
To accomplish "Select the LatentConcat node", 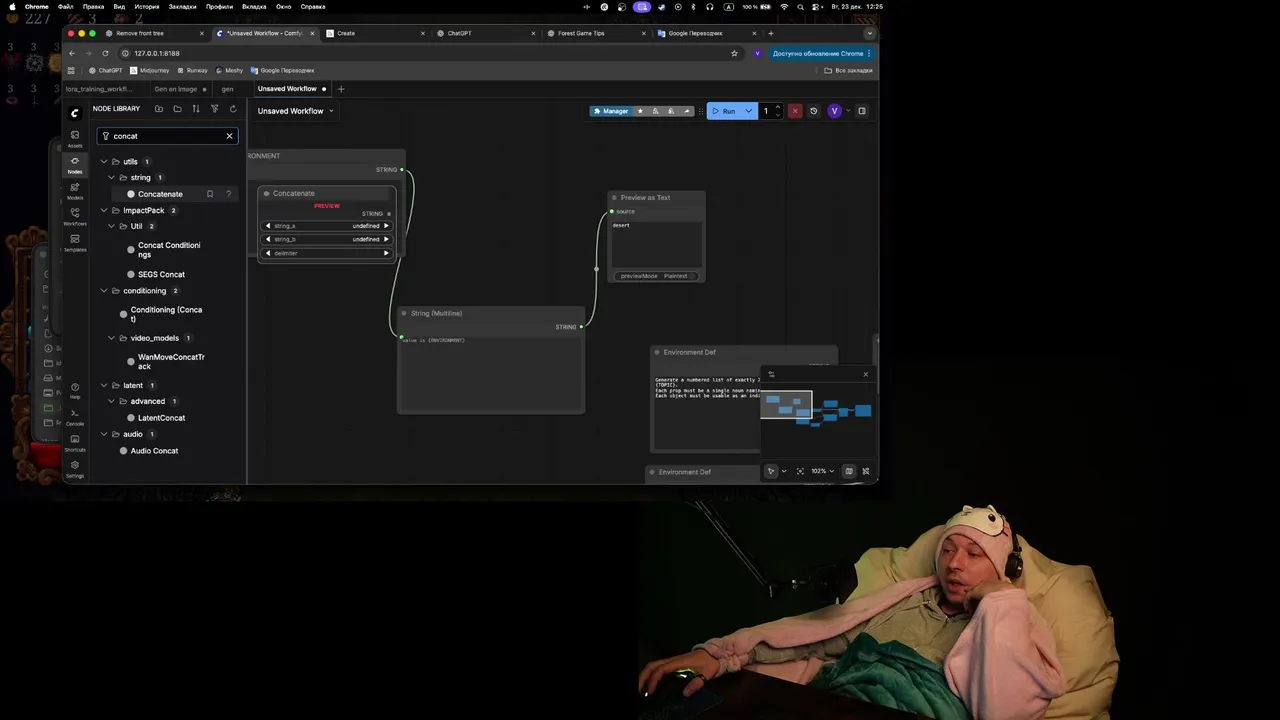I will point(161,418).
